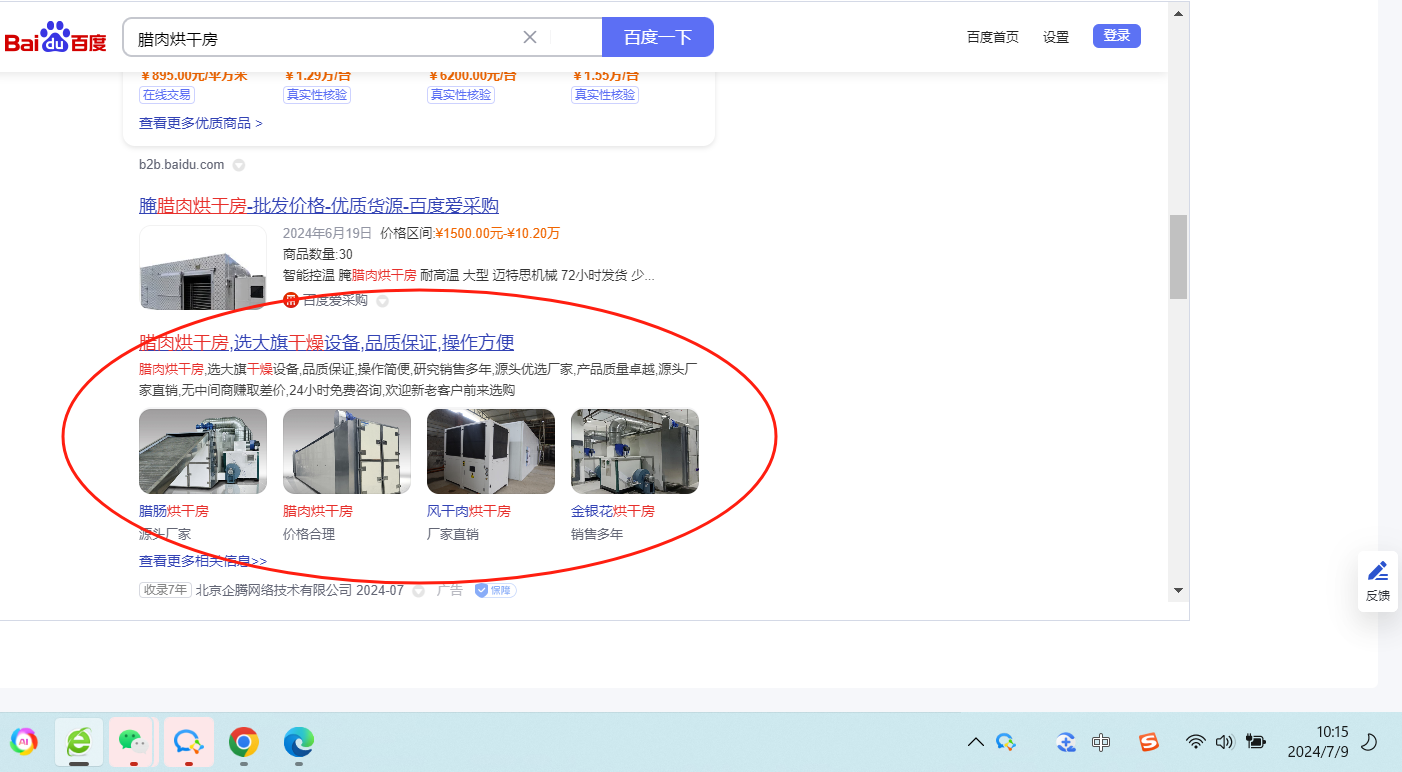Click the 智能控温 result description line
This screenshot has height=772, width=1402.
coord(469,275)
